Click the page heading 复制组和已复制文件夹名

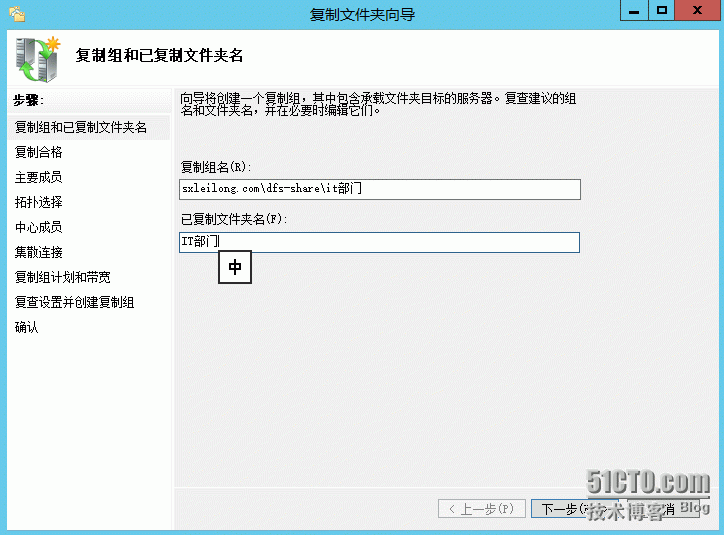pyautogui.click(x=159, y=55)
